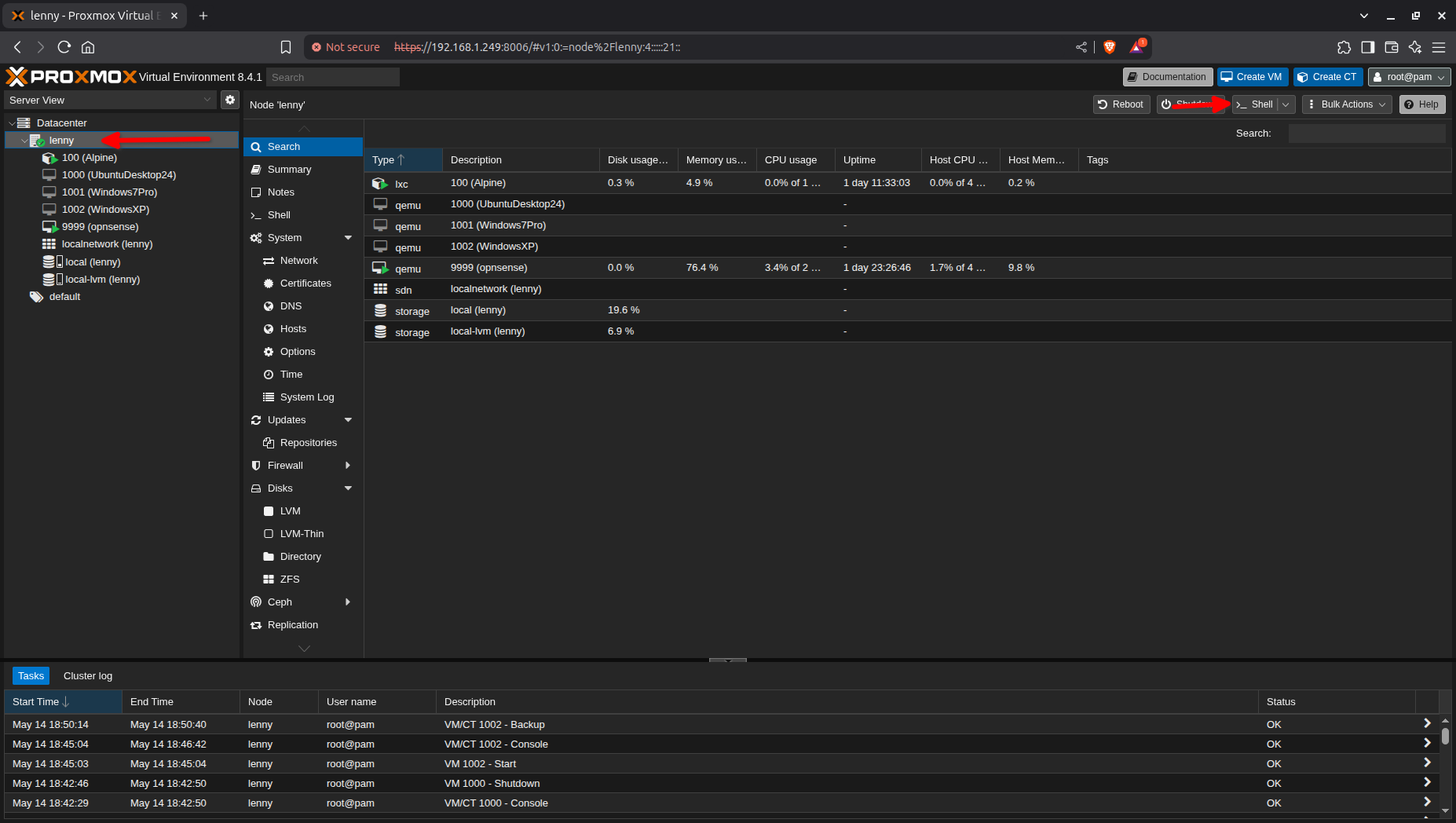This screenshot has width=1456, height=823.
Task: Collapse the System menu section arrow
Action: [348, 238]
